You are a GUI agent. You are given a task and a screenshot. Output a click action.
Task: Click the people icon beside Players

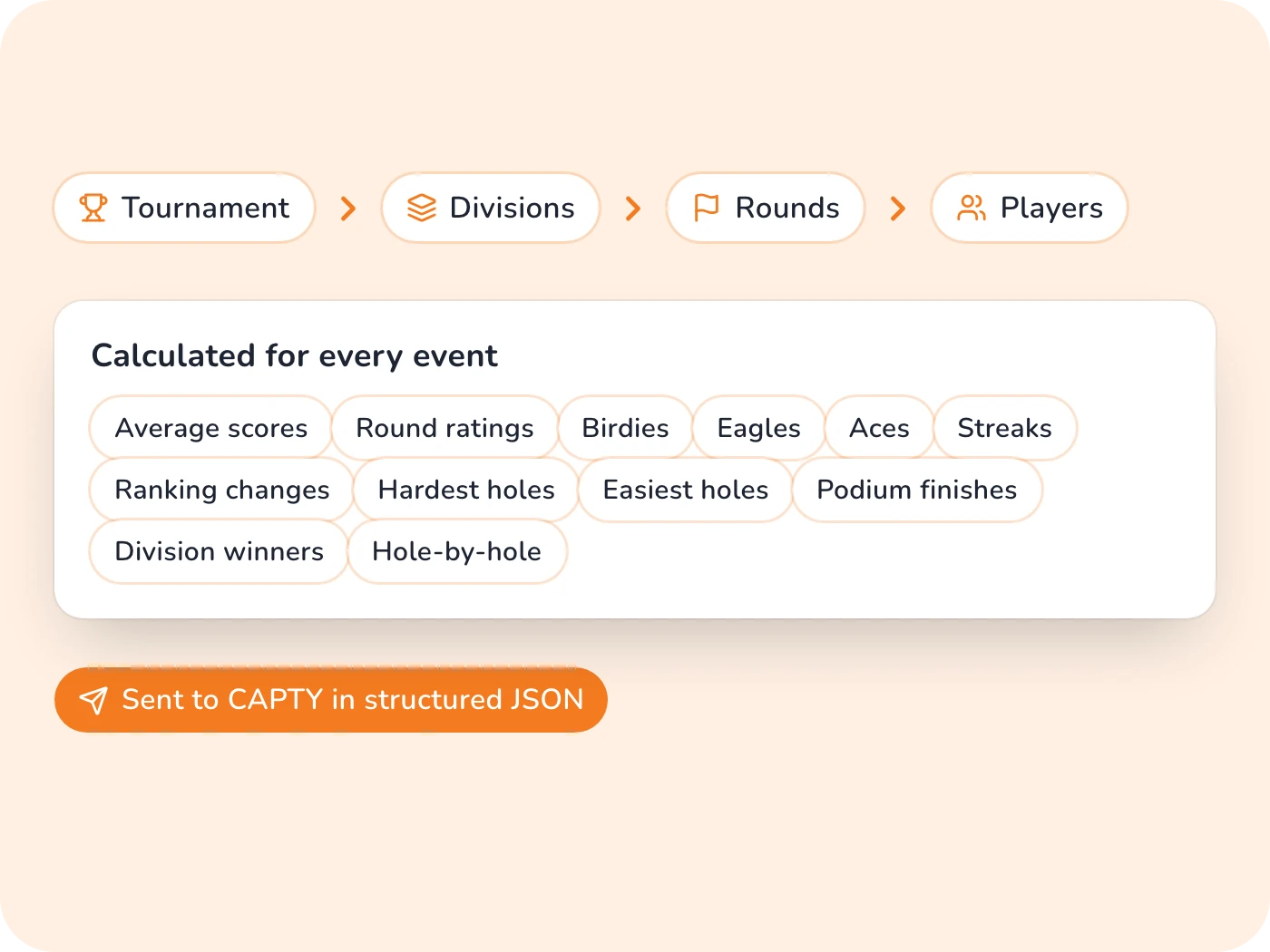[x=972, y=208]
